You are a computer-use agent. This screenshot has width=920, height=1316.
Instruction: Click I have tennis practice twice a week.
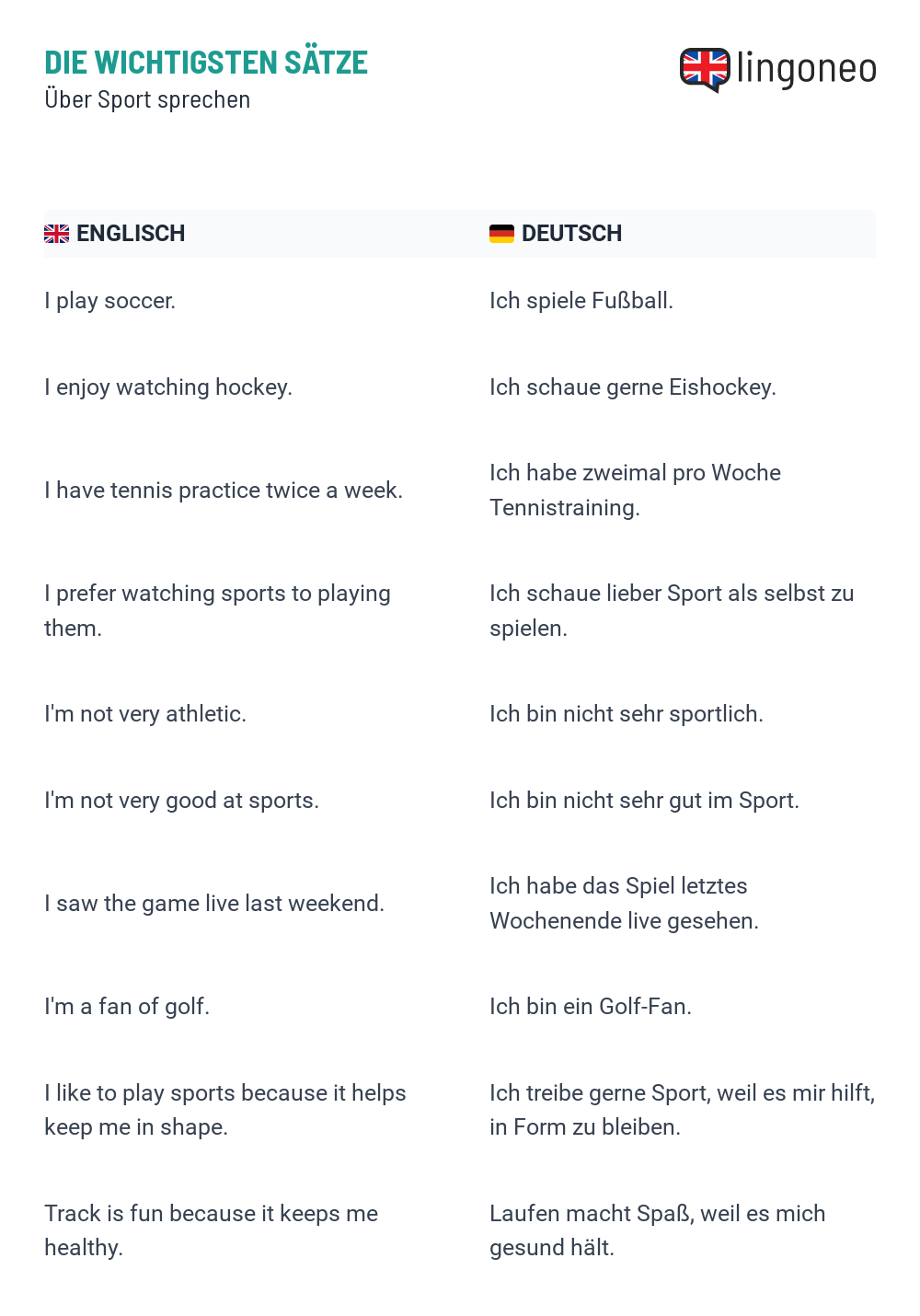[224, 491]
